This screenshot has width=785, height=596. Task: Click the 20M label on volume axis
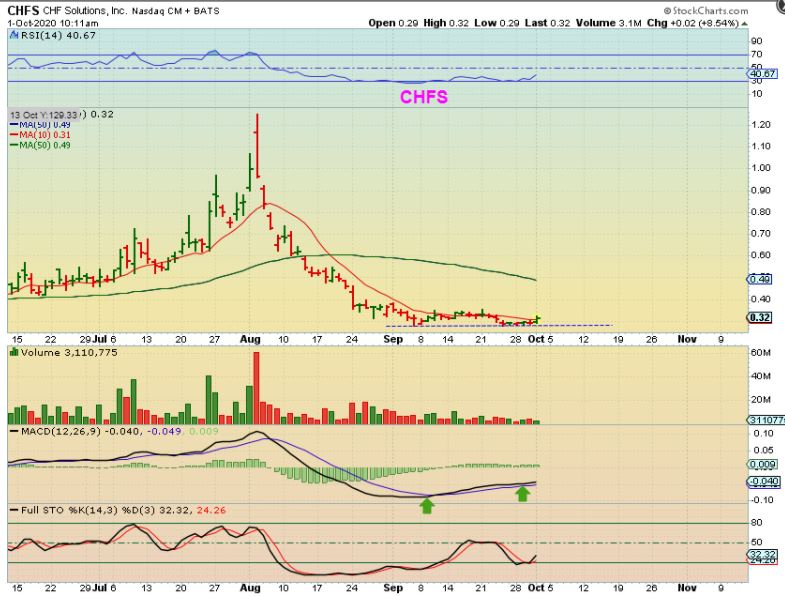tap(760, 400)
